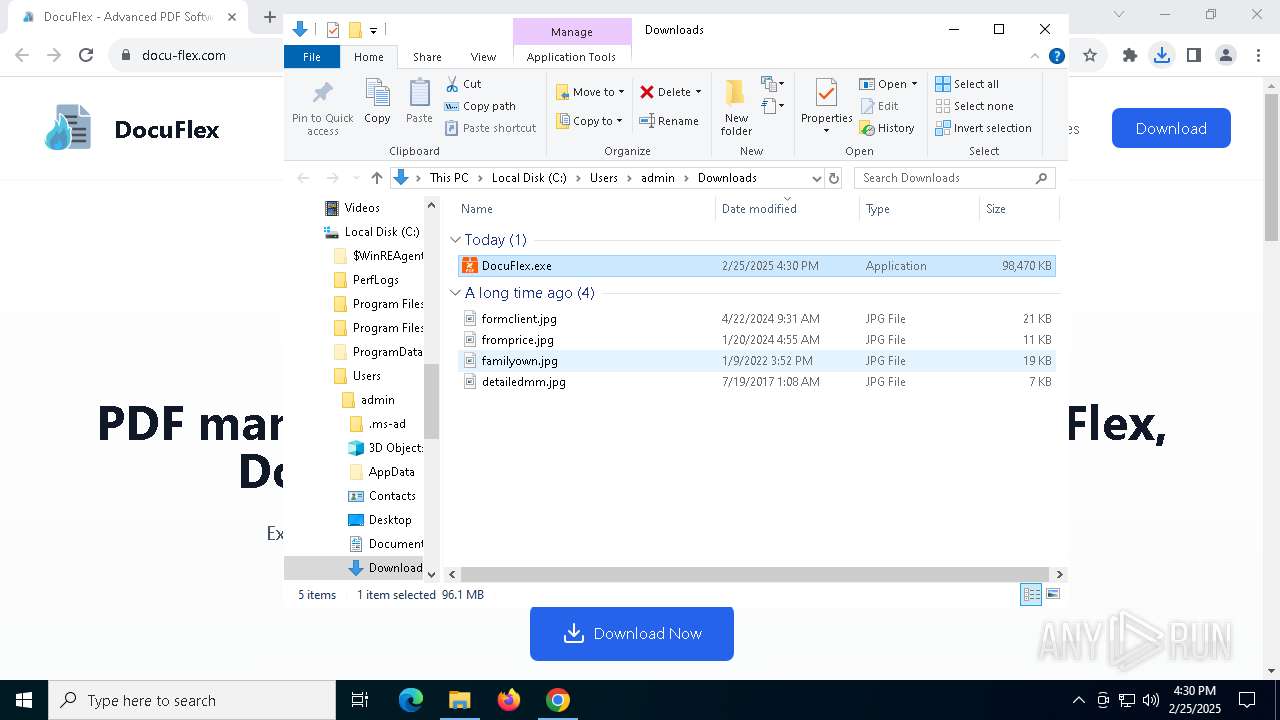Screen dimensions: 1280x720
Task: Click Paste shortcut in ribbon
Action: pyautogui.click(x=490, y=128)
